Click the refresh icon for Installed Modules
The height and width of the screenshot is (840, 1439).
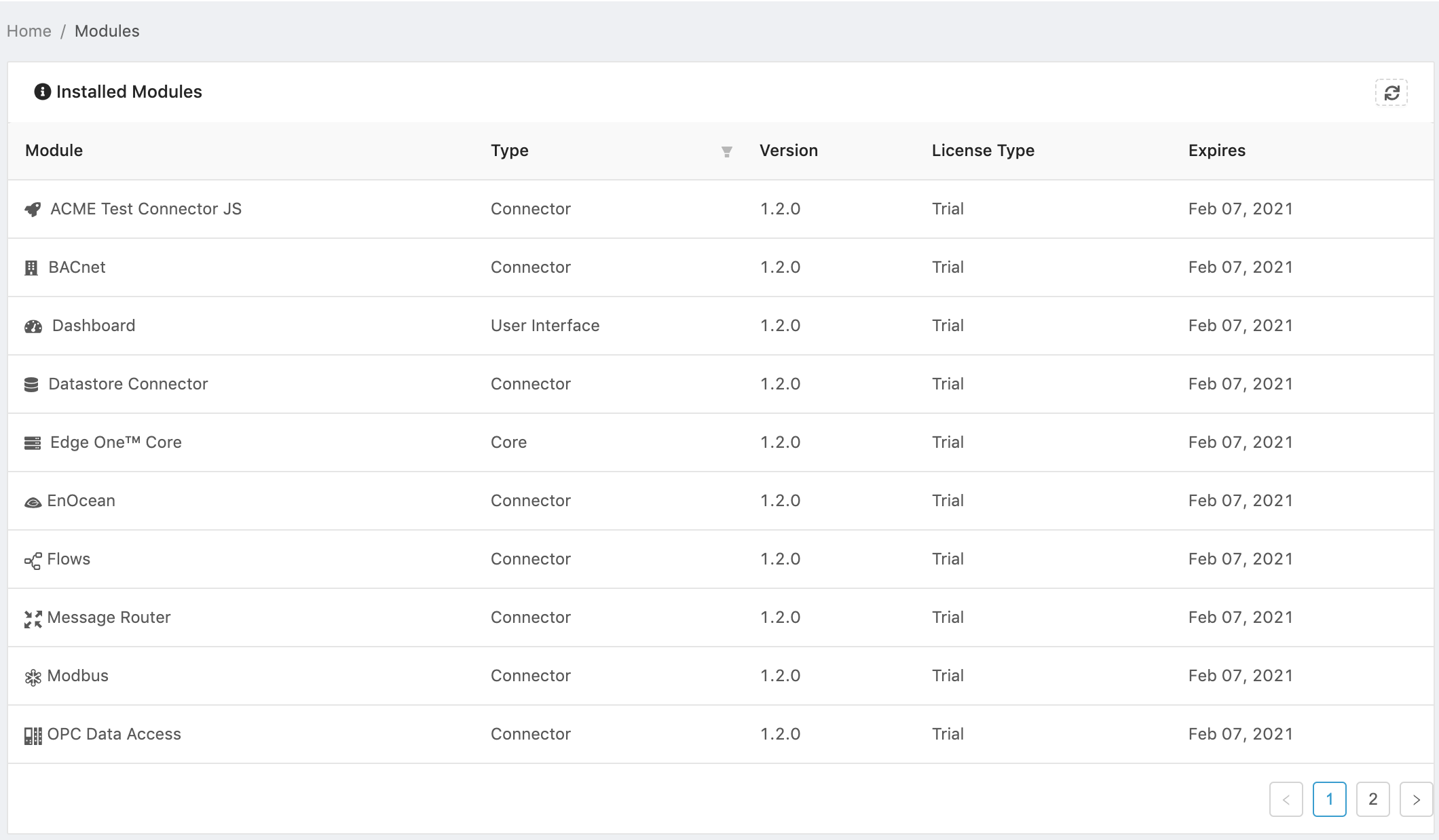click(x=1391, y=93)
